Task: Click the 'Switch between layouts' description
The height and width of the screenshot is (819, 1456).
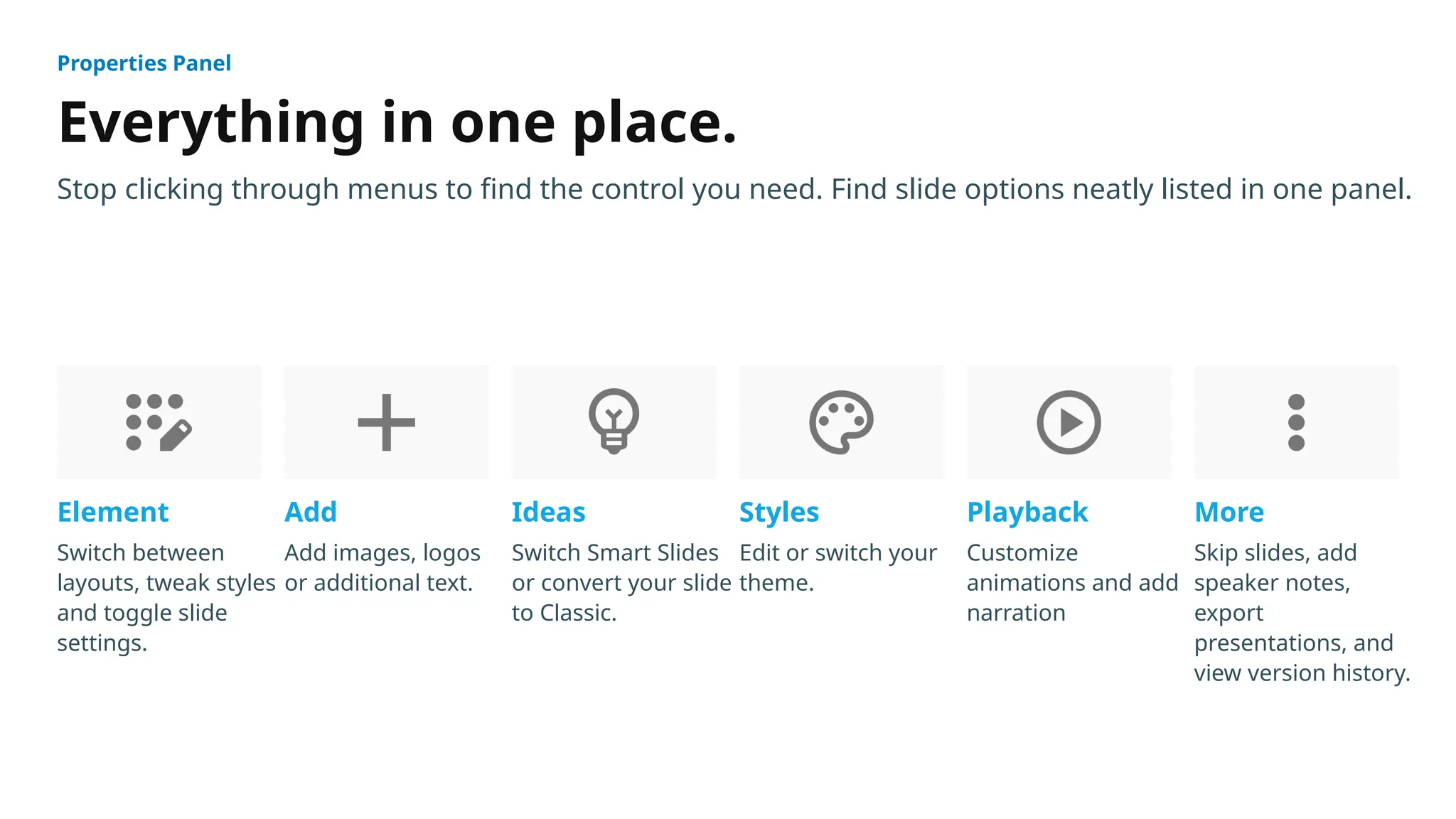Action: click(x=166, y=598)
